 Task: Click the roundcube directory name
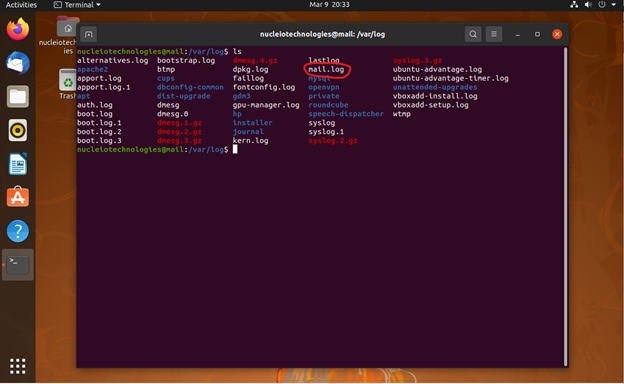(328, 105)
